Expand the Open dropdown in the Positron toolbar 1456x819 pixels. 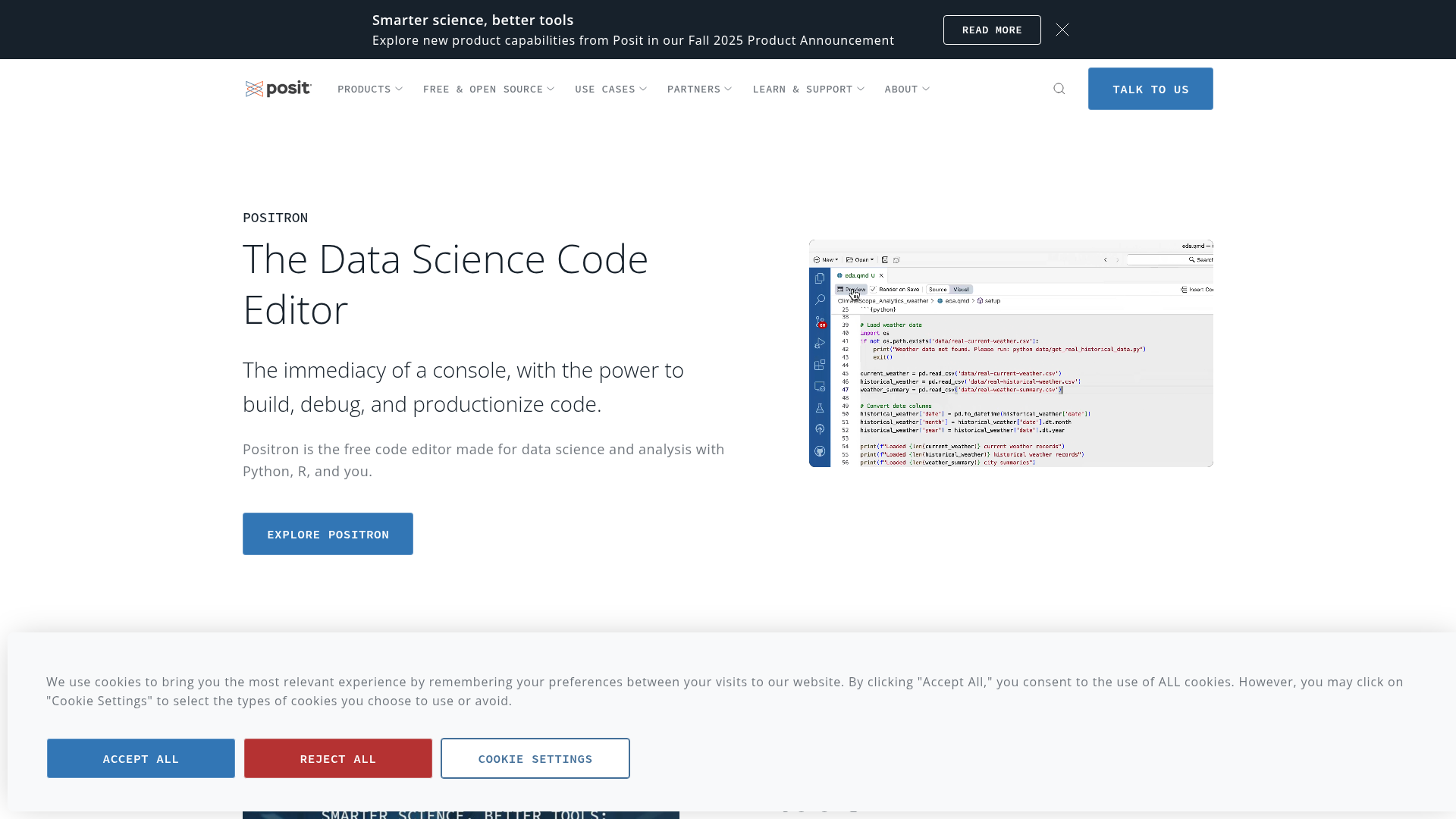tap(861, 259)
